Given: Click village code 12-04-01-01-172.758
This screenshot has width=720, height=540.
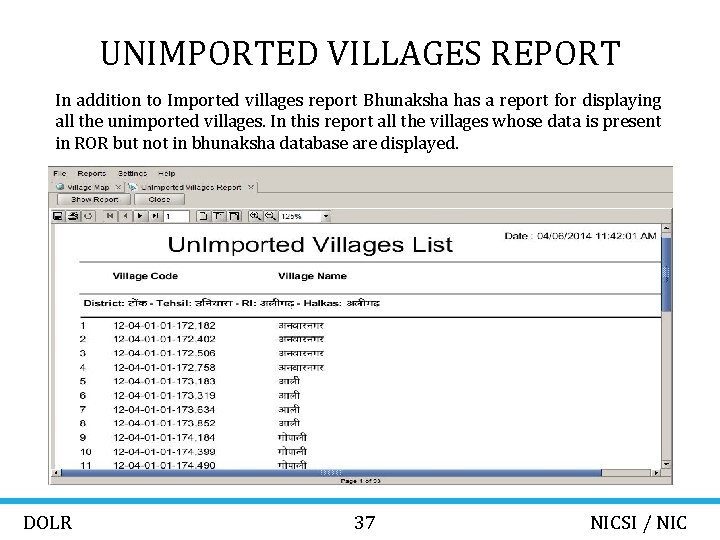Looking at the screenshot, I should [x=164, y=368].
